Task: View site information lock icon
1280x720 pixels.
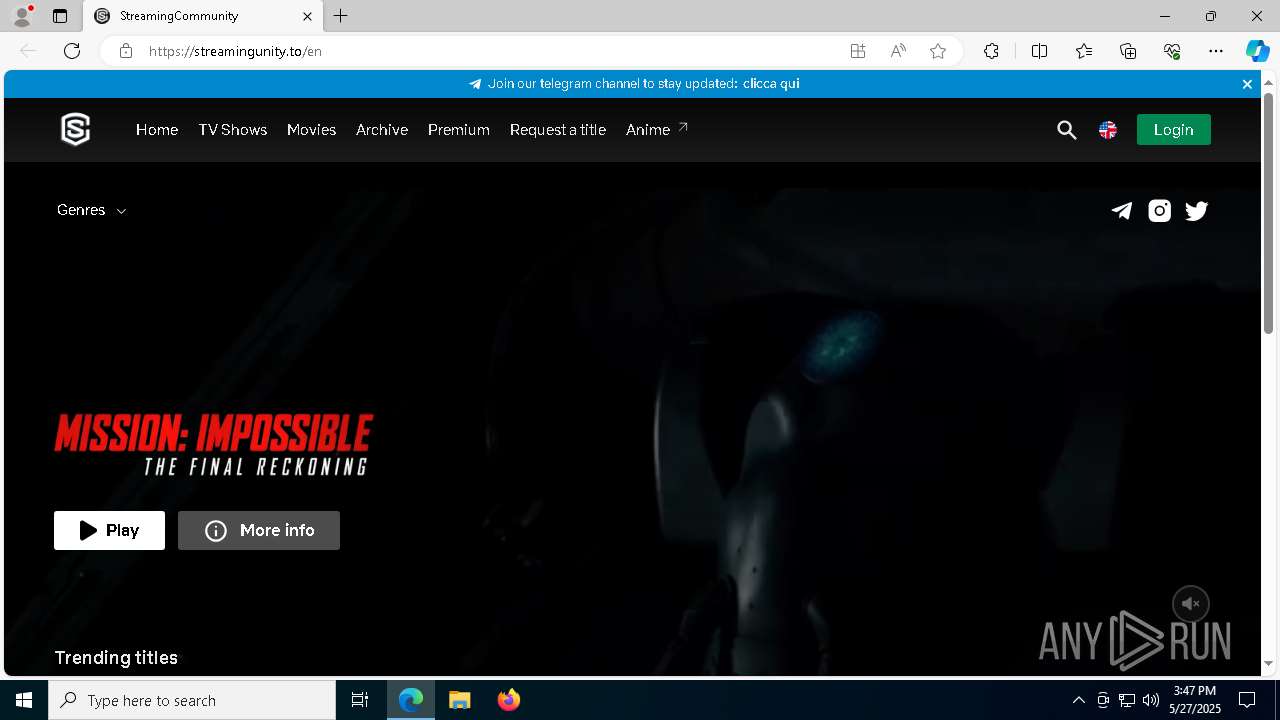Action: [126, 51]
